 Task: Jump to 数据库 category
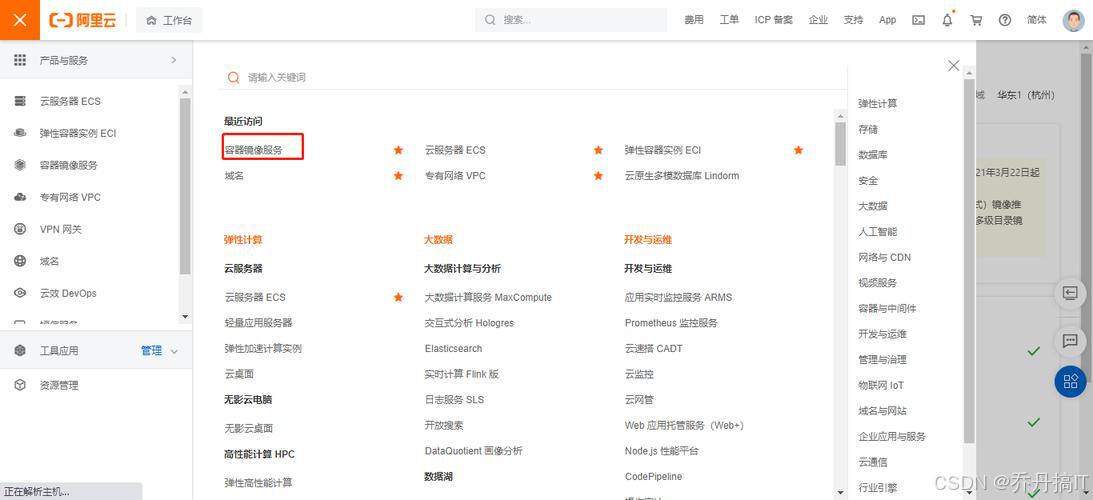873,155
